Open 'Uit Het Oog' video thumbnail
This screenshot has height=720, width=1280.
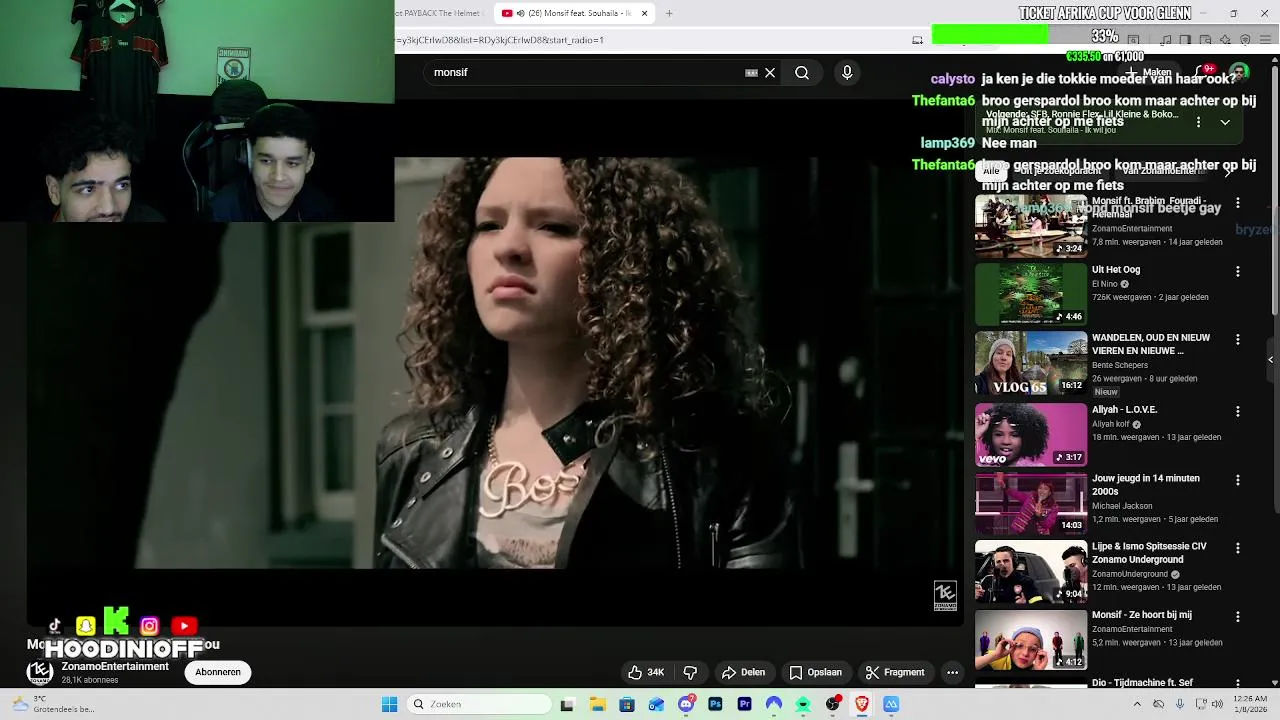[x=1031, y=294]
